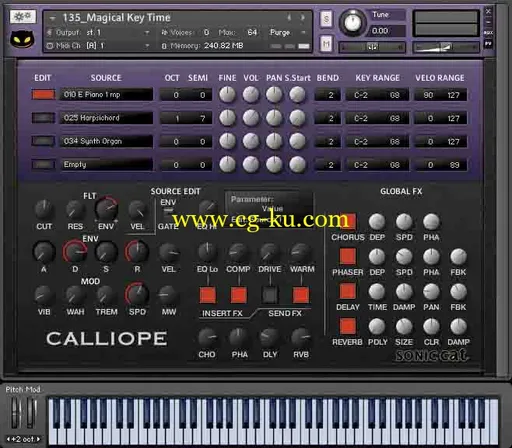
Task: Adjust the header pan slider
Action: coord(372,47)
